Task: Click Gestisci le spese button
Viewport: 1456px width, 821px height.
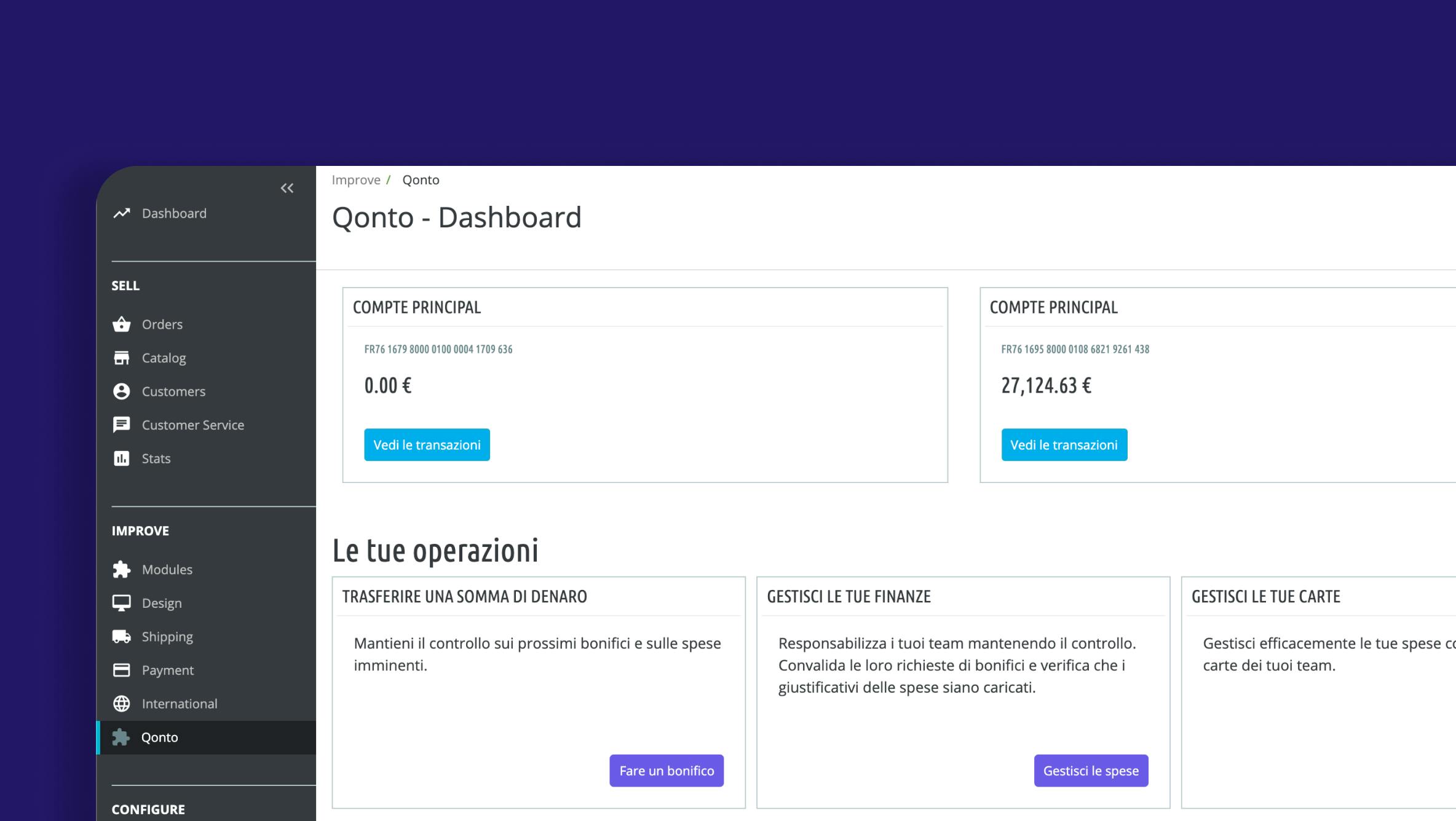Action: coord(1091,771)
